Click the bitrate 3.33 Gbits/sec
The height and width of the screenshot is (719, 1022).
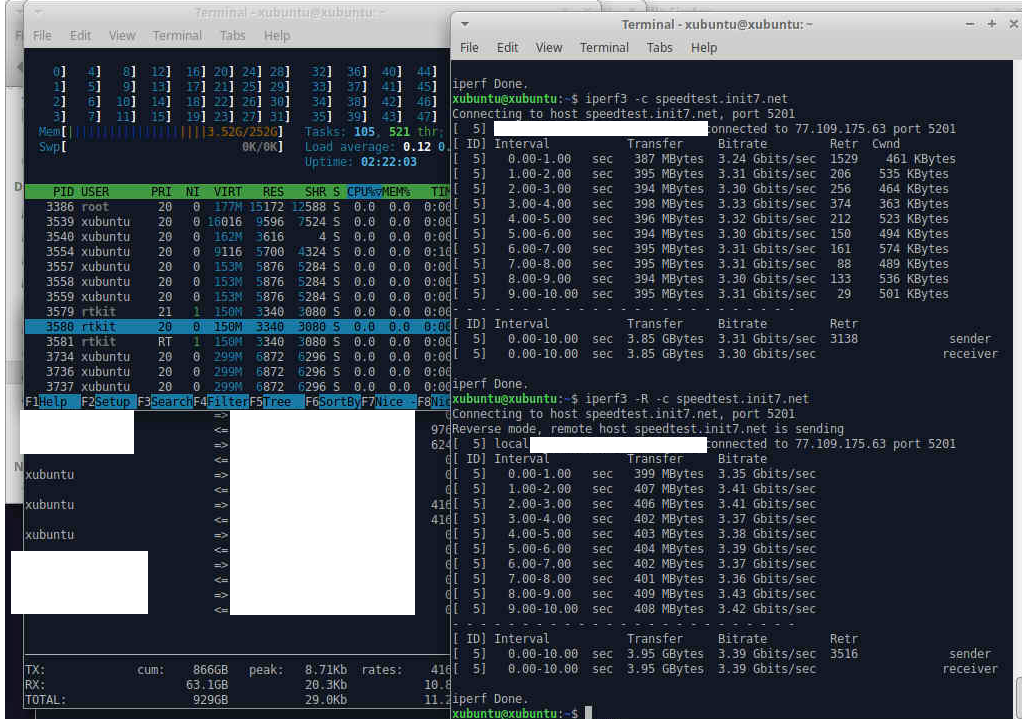pos(766,204)
